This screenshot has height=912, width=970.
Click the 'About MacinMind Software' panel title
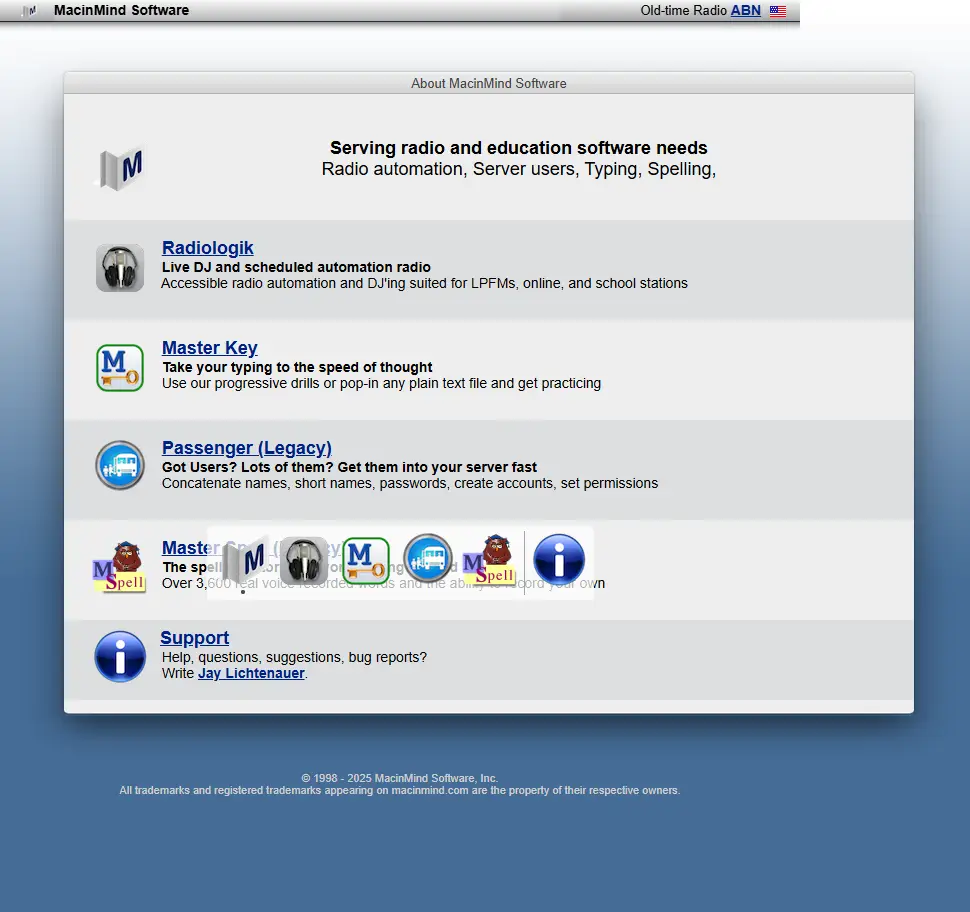click(x=489, y=84)
